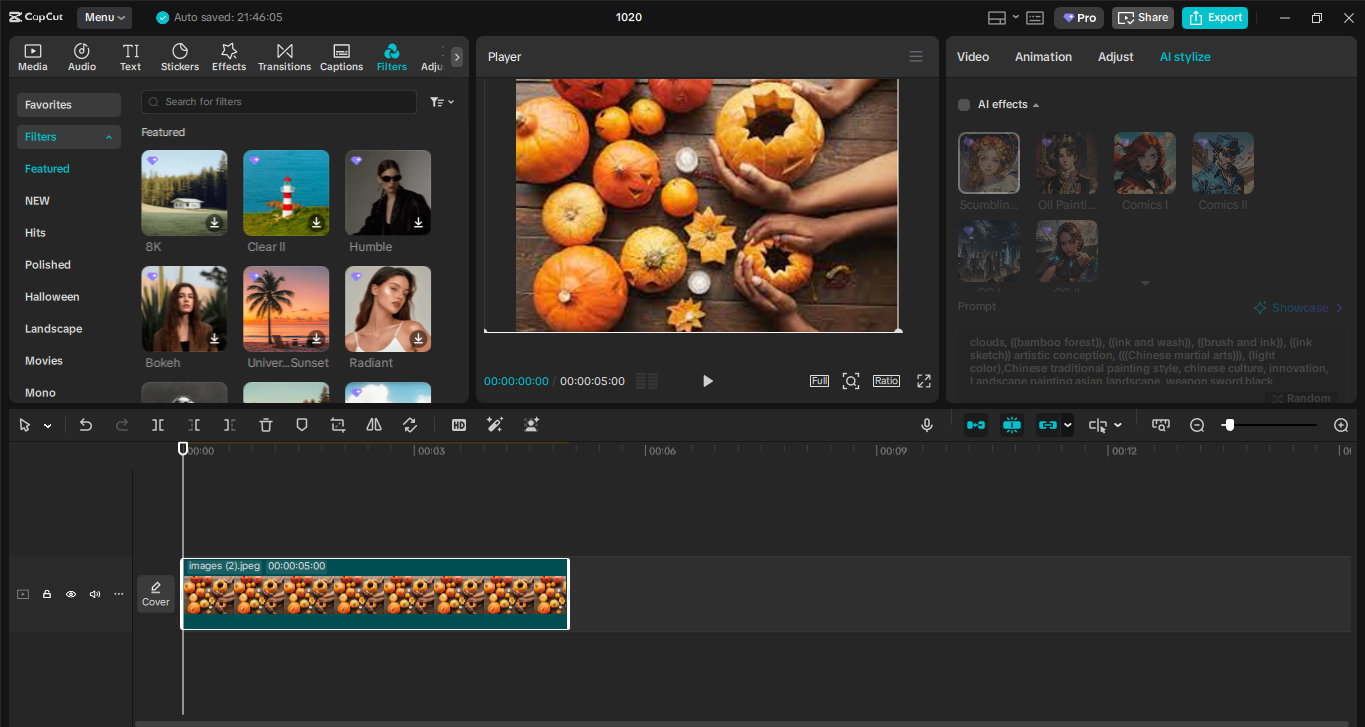The width and height of the screenshot is (1365, 727).
Task: Start voiceover recording with the microphone icon
Action: [926, 425]
